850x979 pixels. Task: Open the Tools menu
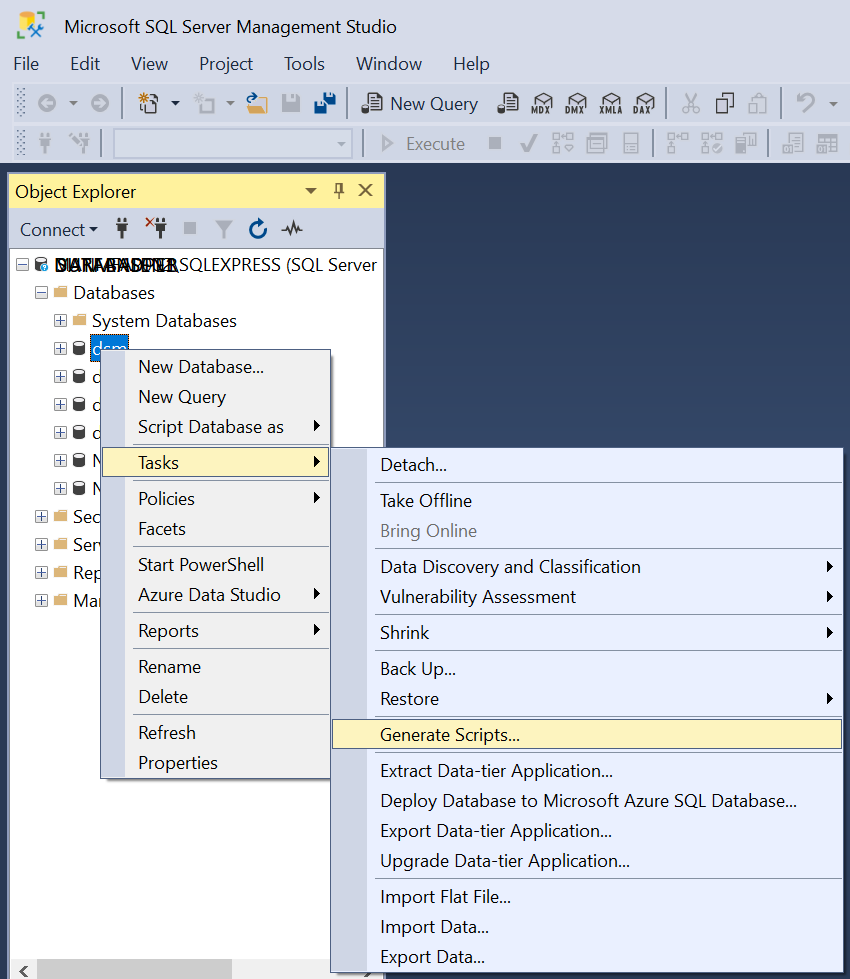(304, 63)
